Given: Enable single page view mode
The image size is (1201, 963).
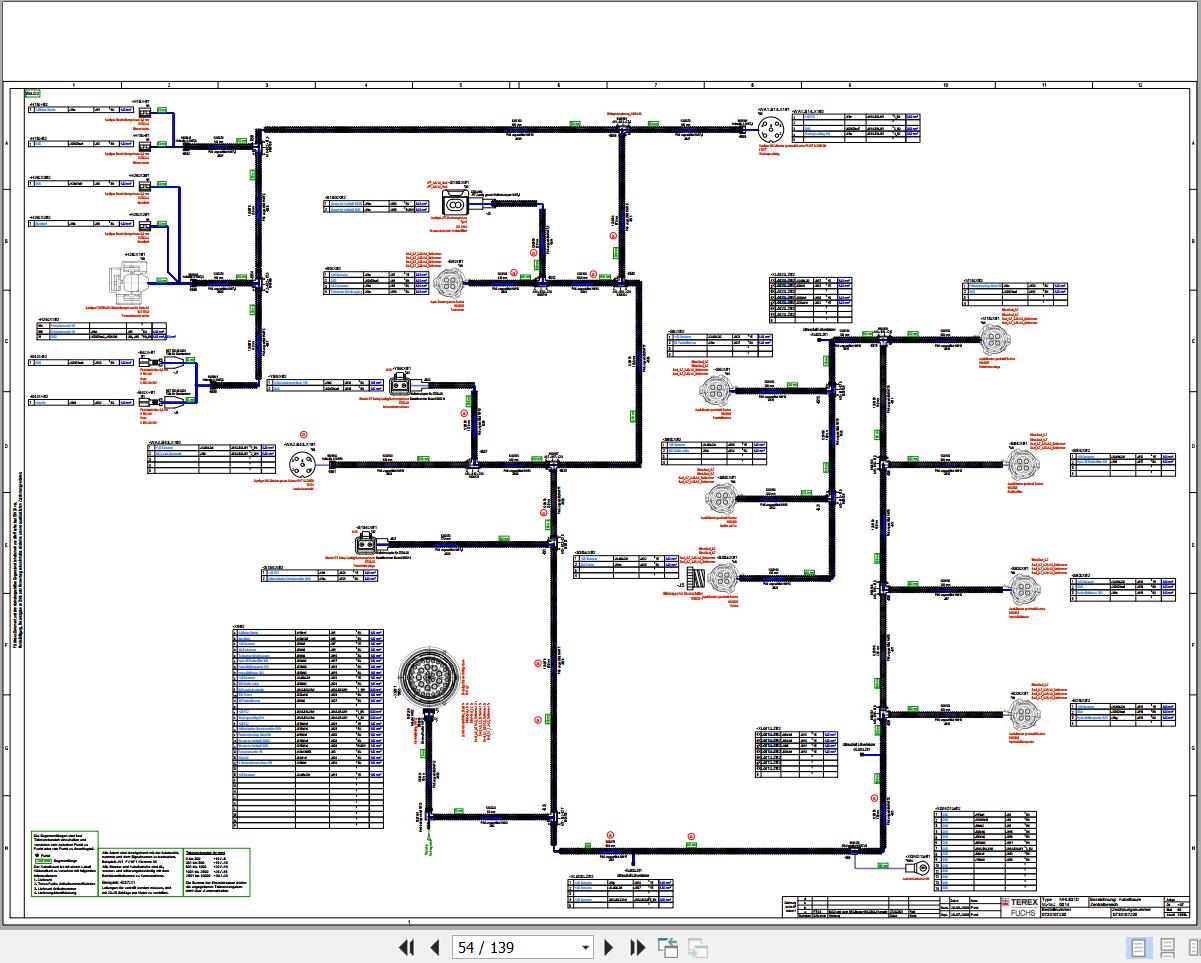Looking at the screenshot, I should [1139, 947].
